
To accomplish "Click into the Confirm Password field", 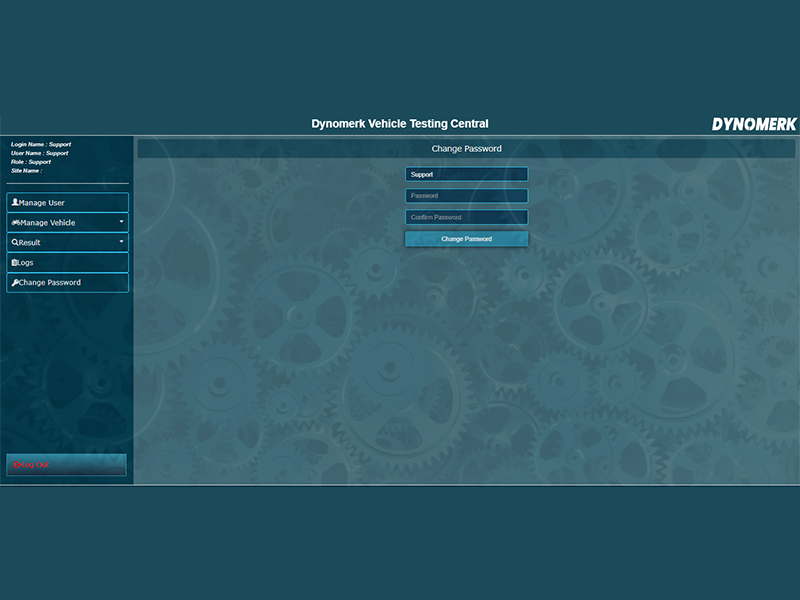I will tap(466, 217).
